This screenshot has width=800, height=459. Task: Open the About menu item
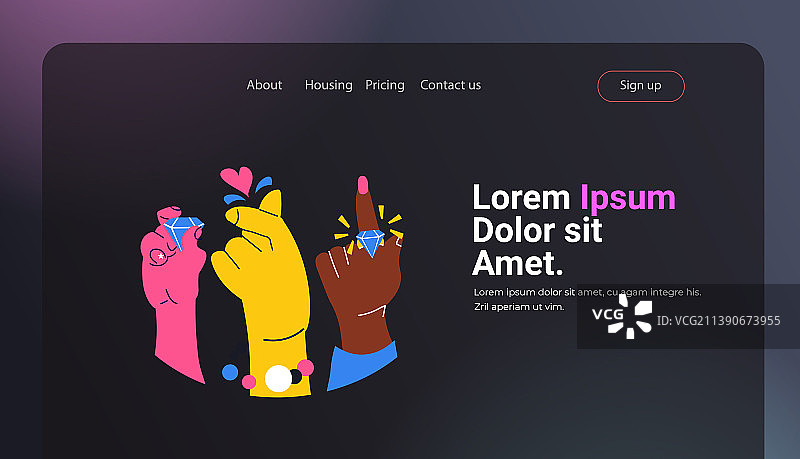(x=264, y=85)
